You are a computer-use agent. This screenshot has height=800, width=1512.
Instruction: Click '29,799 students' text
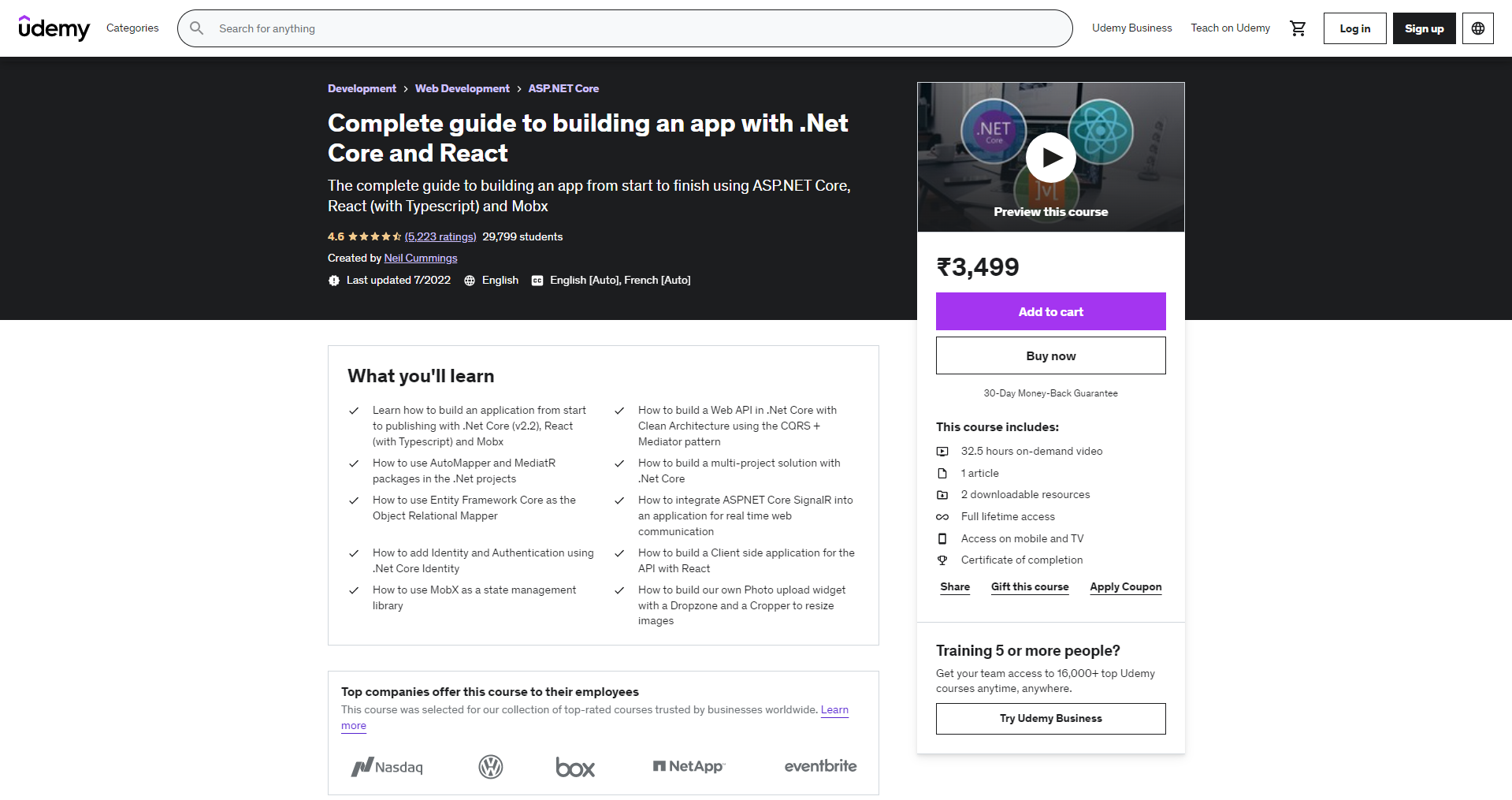(x=522, y=237)
